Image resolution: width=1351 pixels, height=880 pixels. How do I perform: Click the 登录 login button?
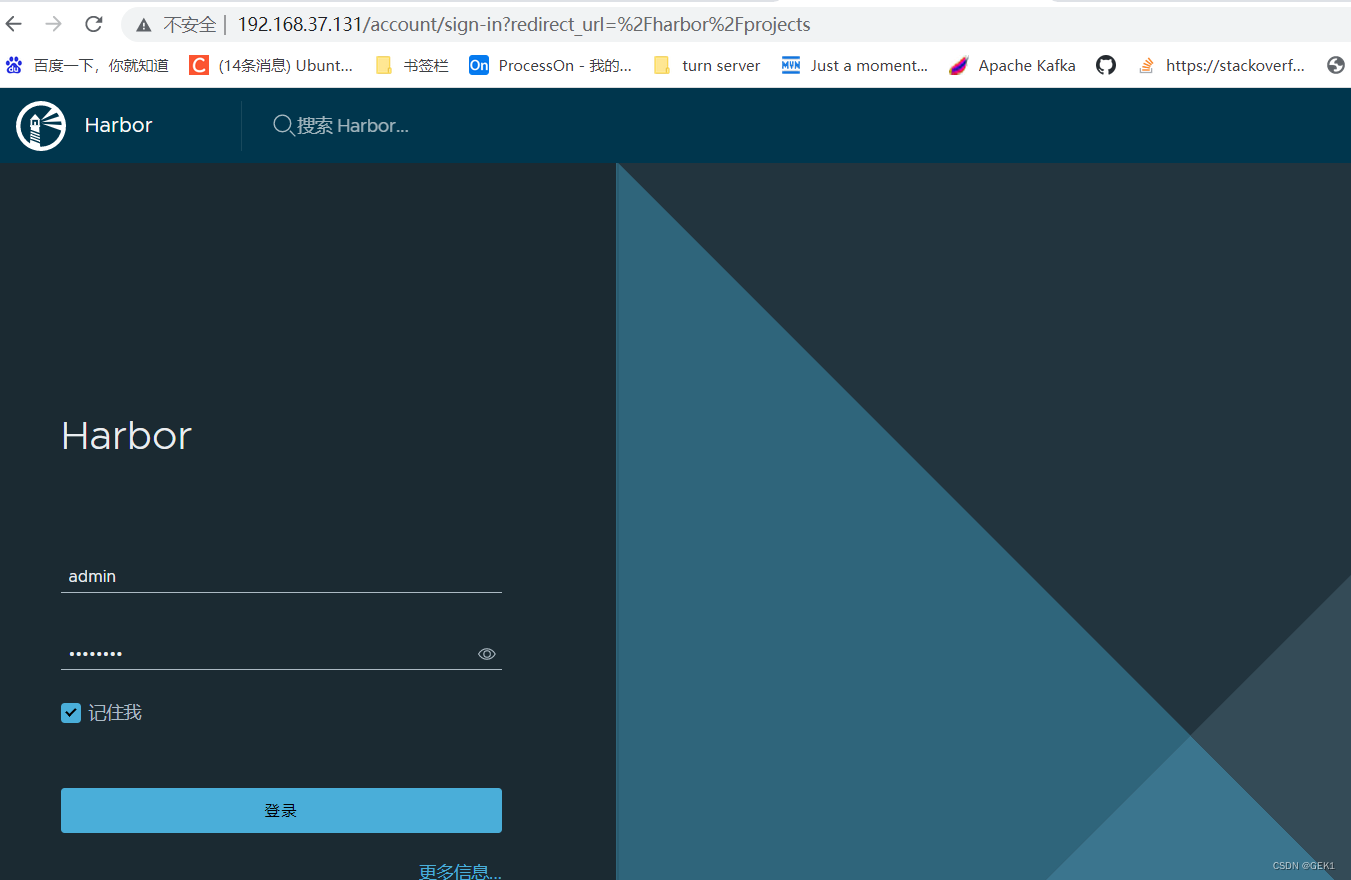[281, 810]
